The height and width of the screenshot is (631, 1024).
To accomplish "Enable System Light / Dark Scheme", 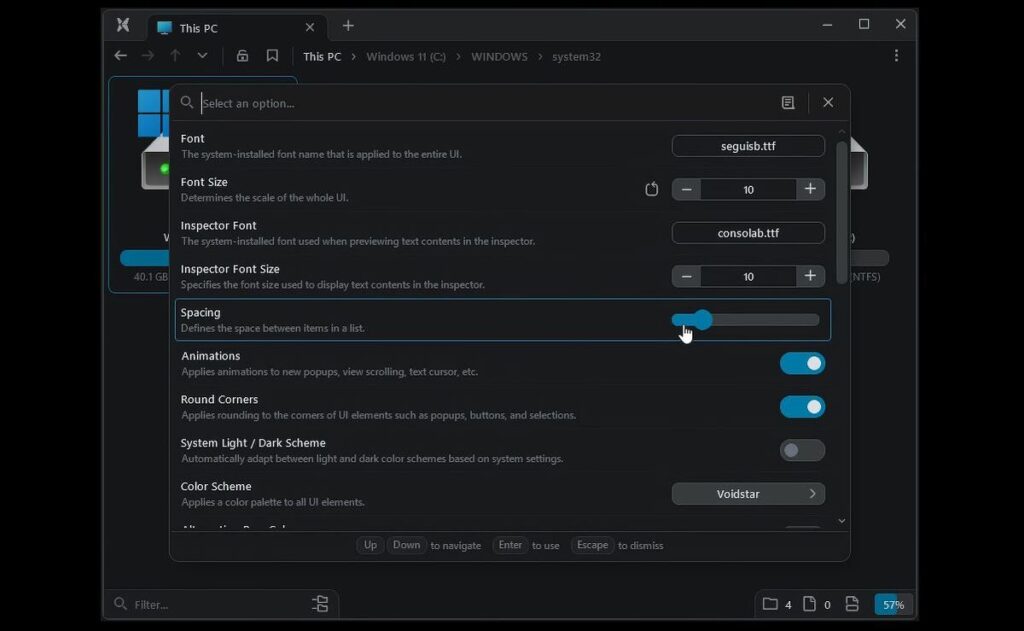I will (802, 450).
